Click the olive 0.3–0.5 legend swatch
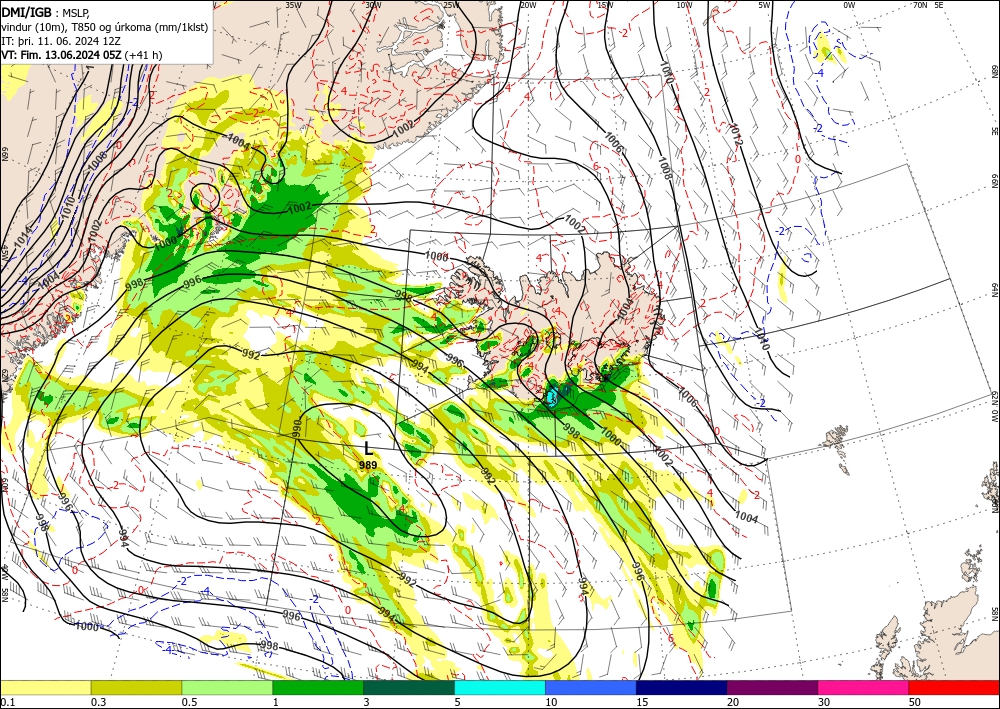 point(136,687)
